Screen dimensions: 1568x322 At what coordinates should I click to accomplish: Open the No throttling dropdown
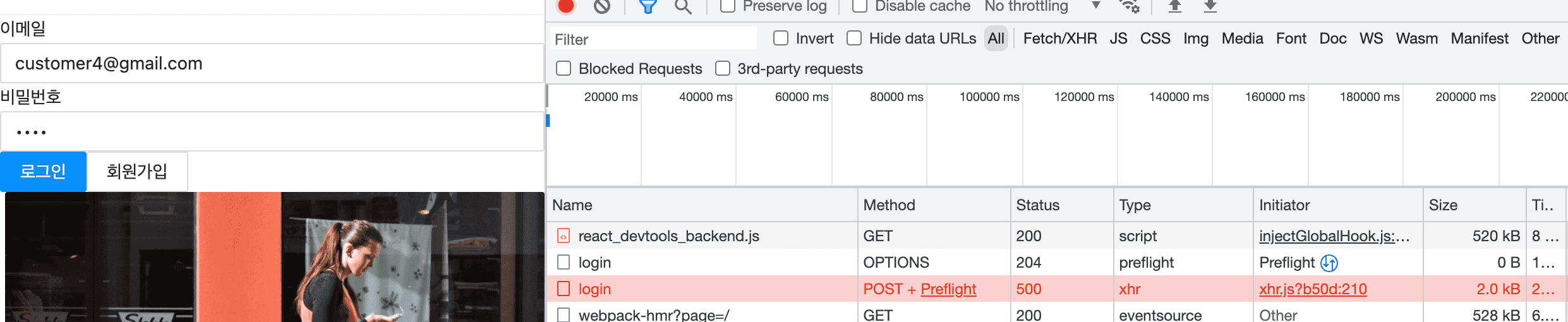pos(1042,6)
